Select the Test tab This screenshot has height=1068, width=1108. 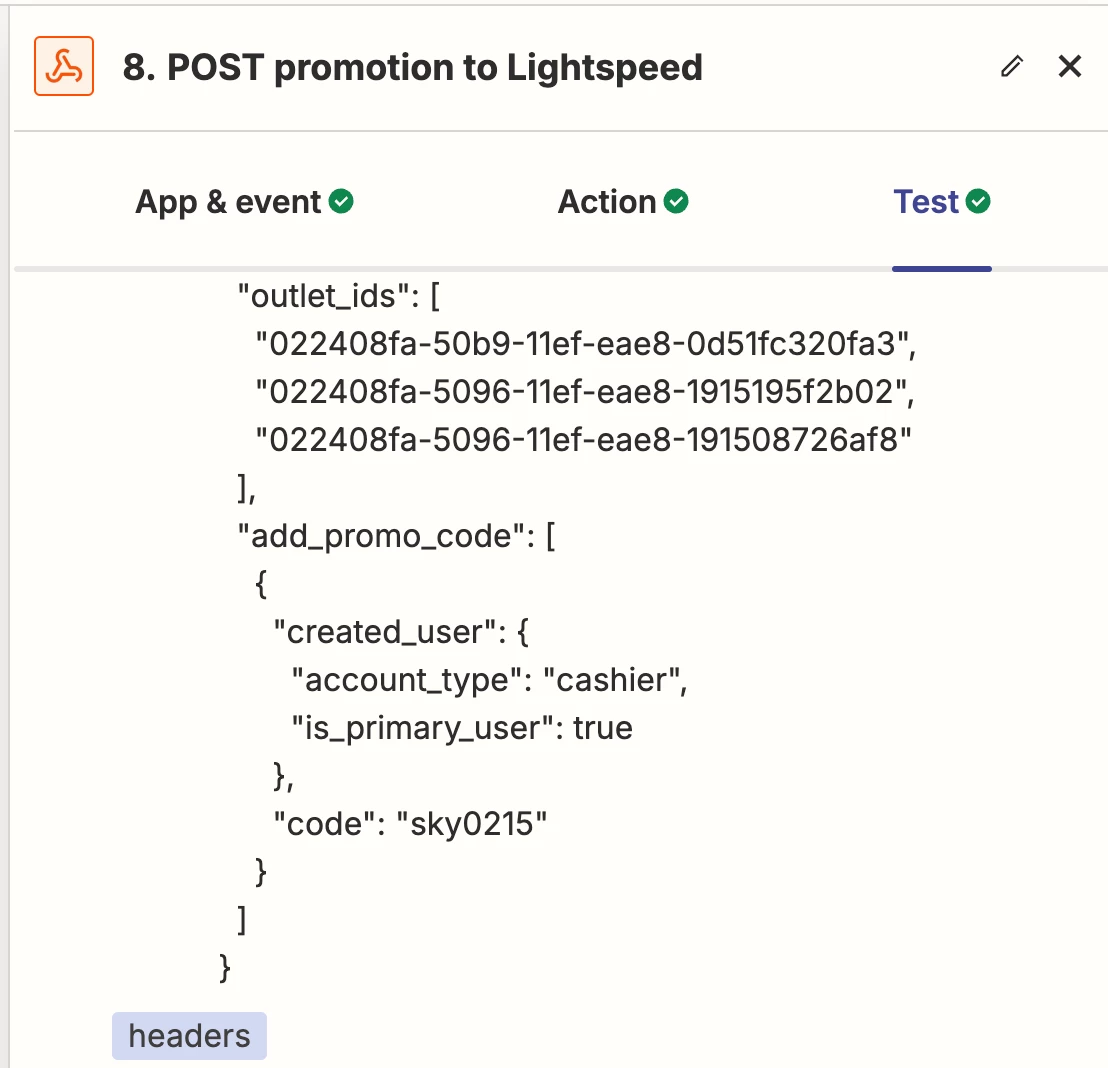(926, 202)
